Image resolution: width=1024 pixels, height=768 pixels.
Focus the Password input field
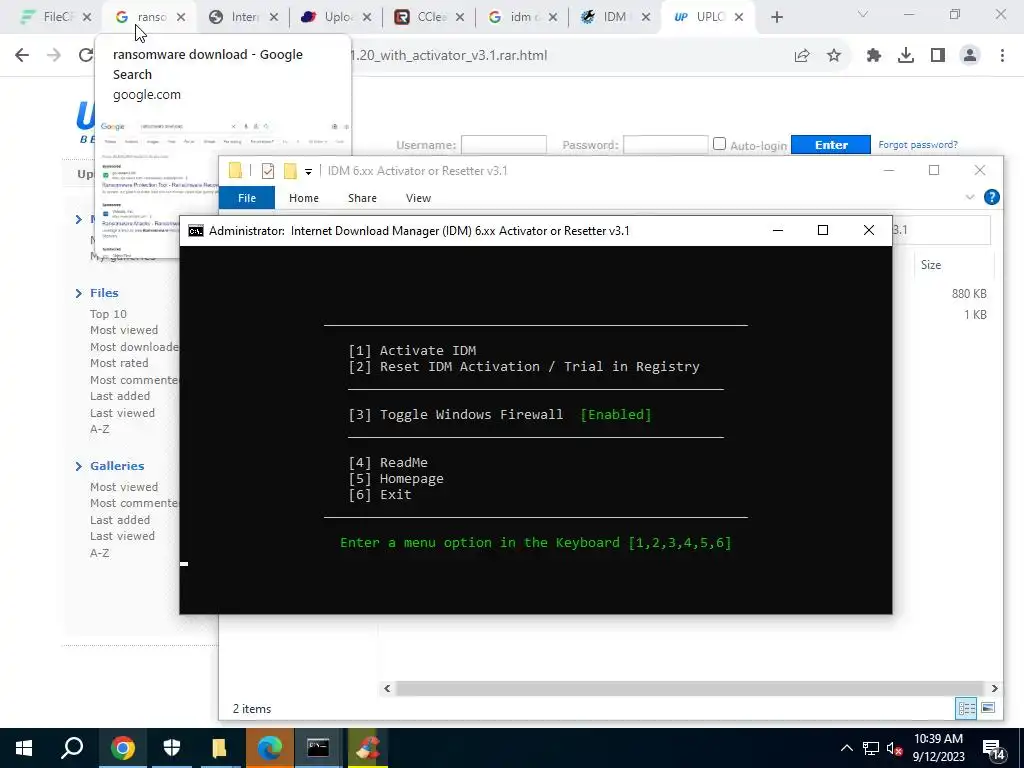(665, 145)
